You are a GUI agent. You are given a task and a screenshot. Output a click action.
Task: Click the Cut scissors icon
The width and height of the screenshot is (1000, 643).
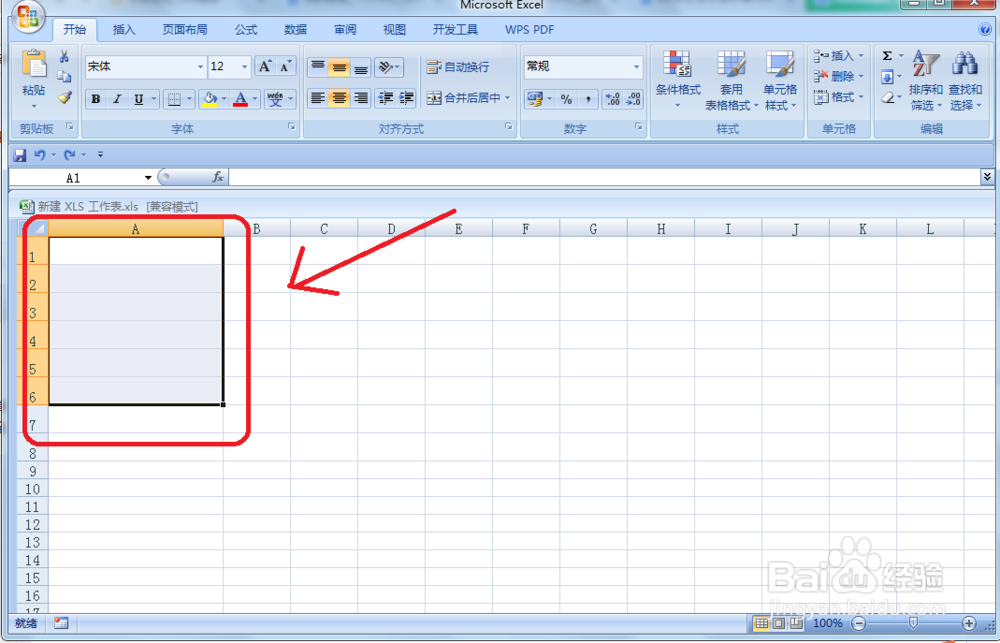tap(64, 57)
